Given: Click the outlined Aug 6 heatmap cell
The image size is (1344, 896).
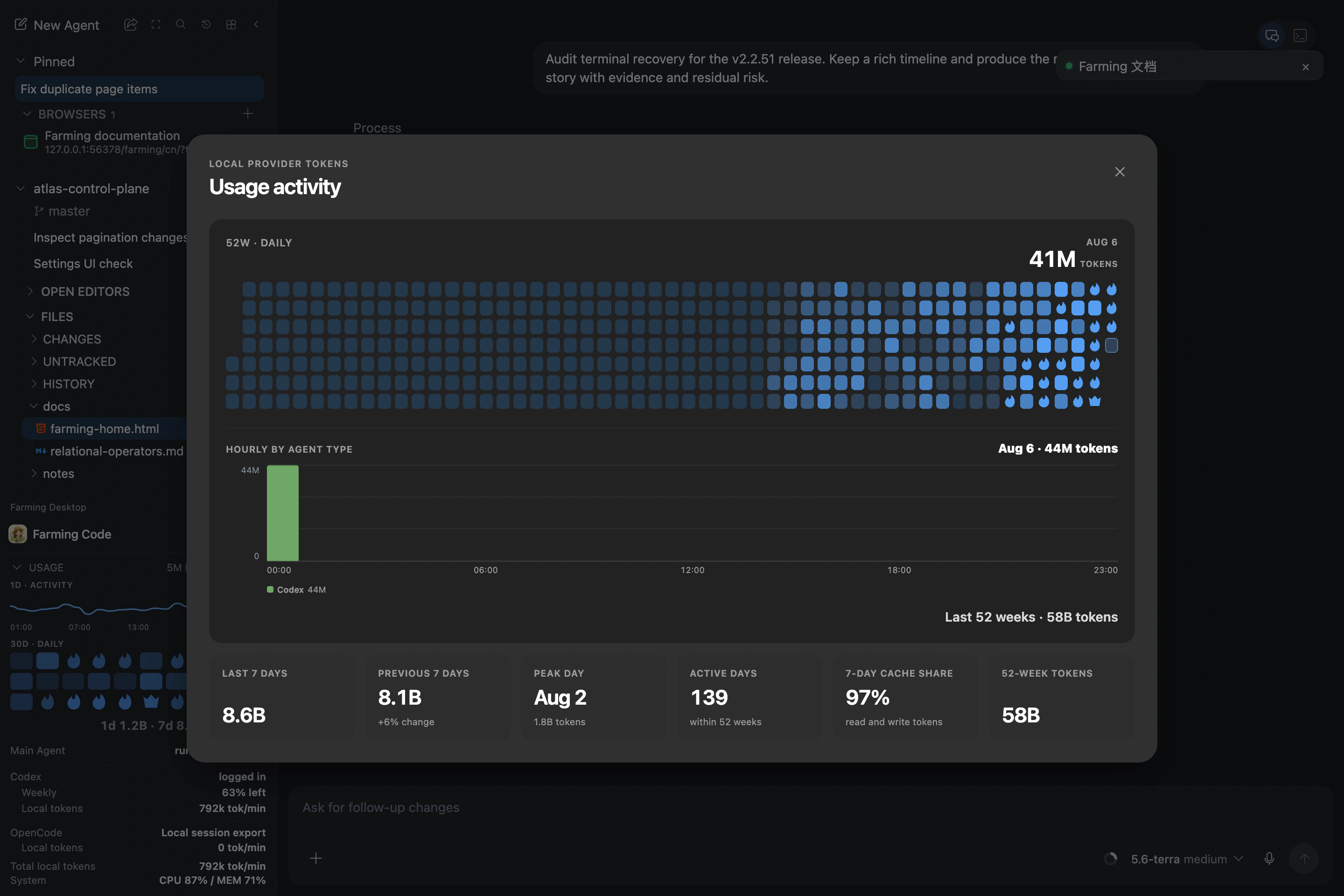Looking at the screenshot, I should [x=1112, y=345].
